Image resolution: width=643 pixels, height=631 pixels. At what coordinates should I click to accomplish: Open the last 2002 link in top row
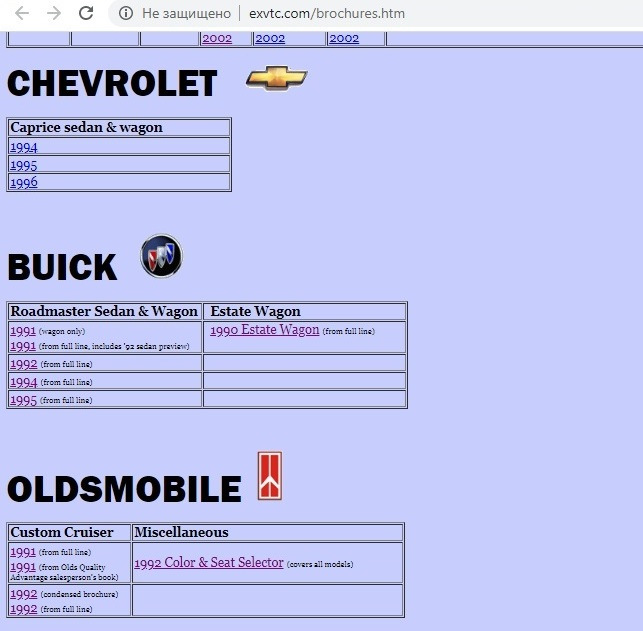(344, 39)
